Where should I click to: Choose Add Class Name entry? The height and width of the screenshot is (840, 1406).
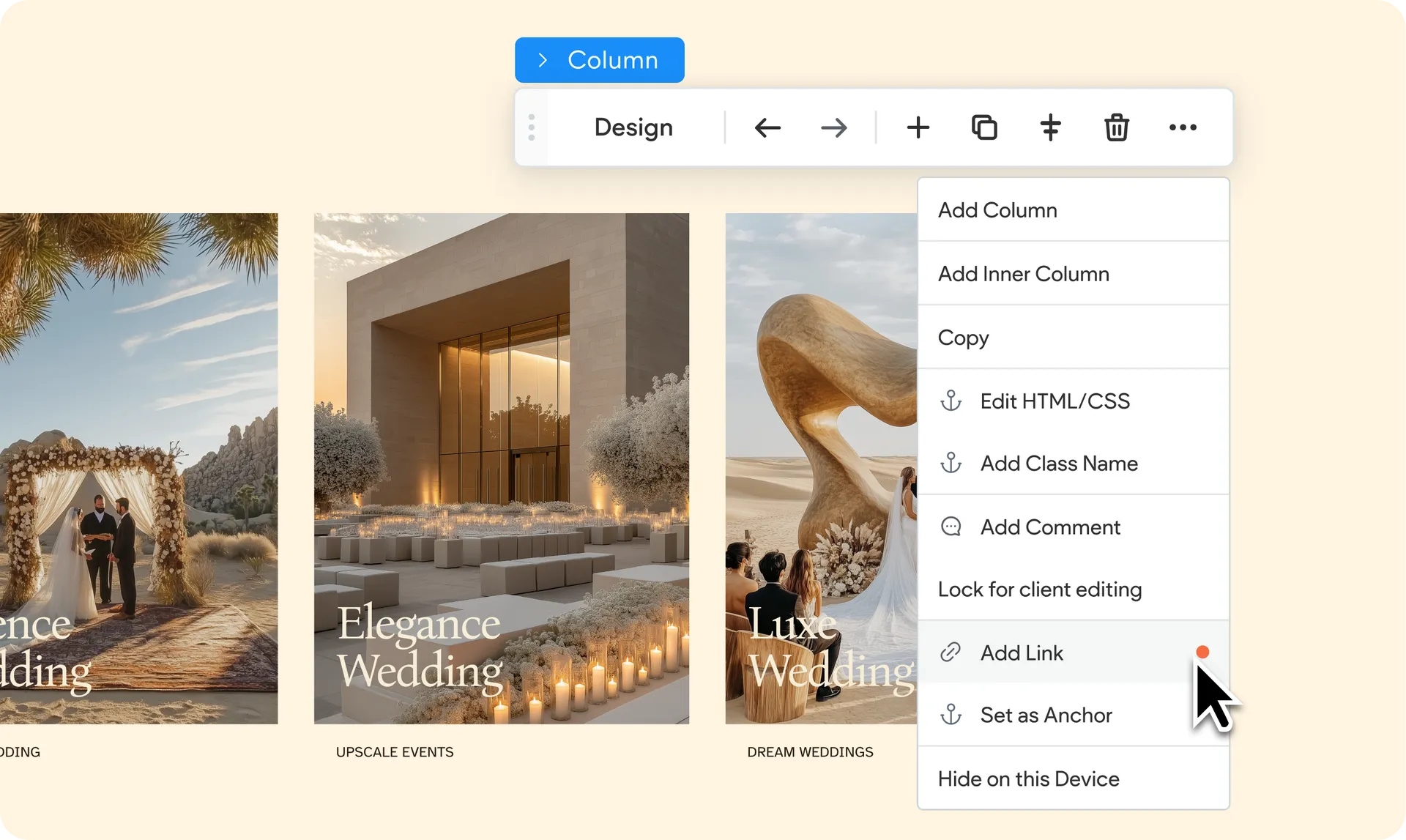[1058, 464]
